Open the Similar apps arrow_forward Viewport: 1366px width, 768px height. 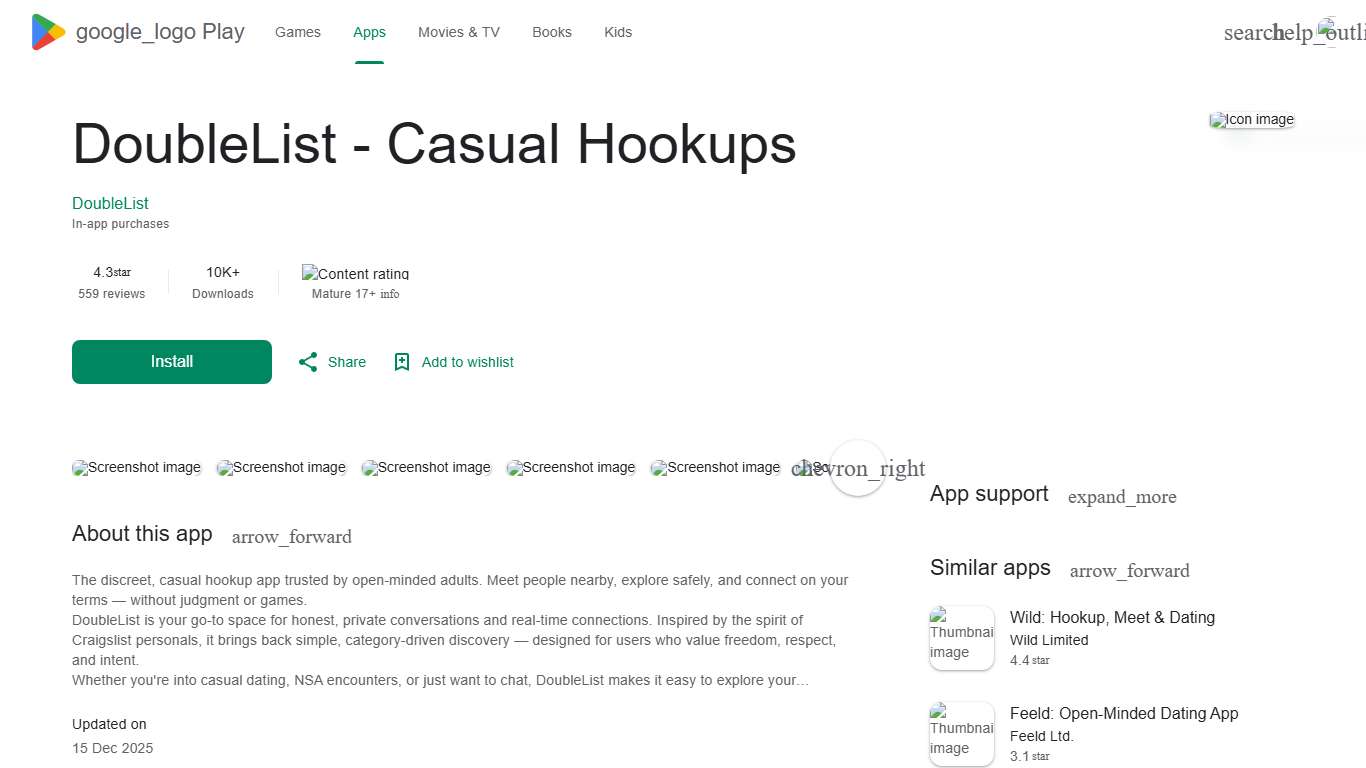pyautogui.click(x=1129, y=571)
